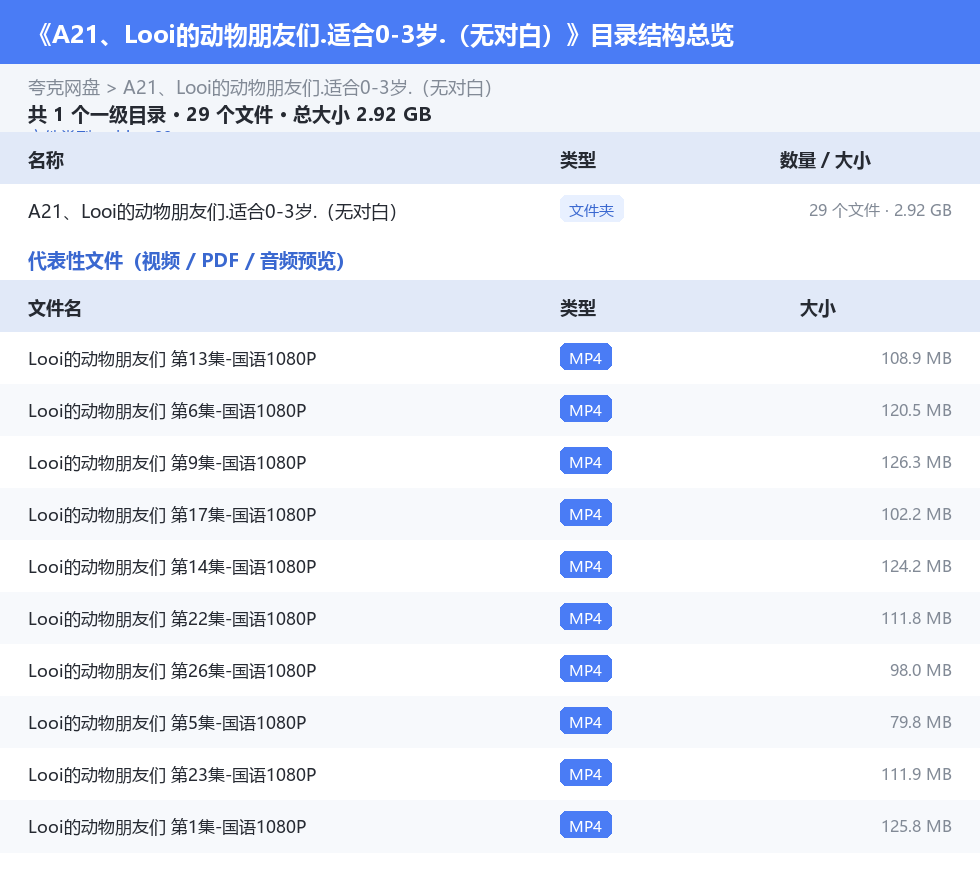Select the 102.2 MB size value

coord(916,514)
